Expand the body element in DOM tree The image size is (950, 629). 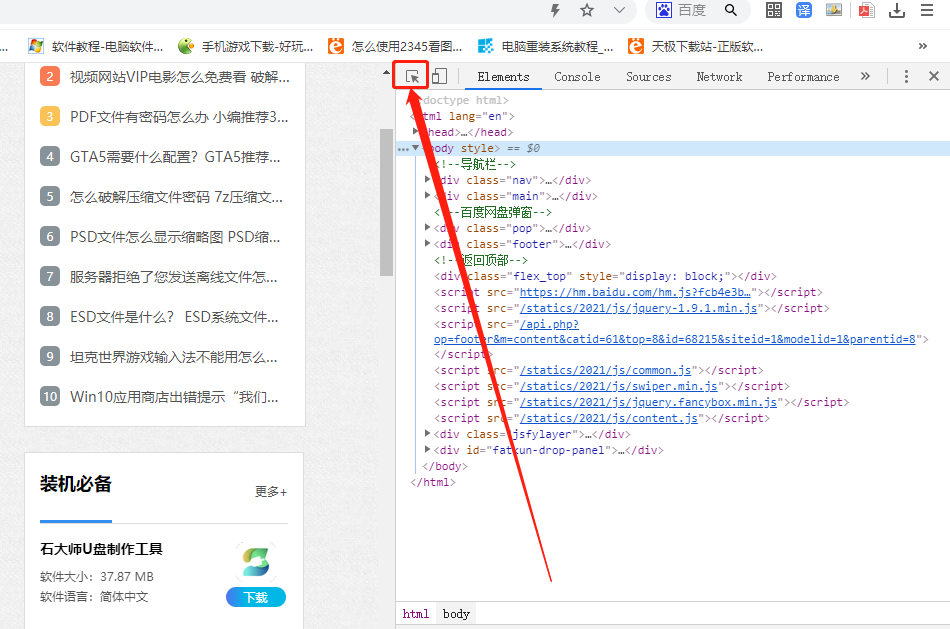(414, 147)
